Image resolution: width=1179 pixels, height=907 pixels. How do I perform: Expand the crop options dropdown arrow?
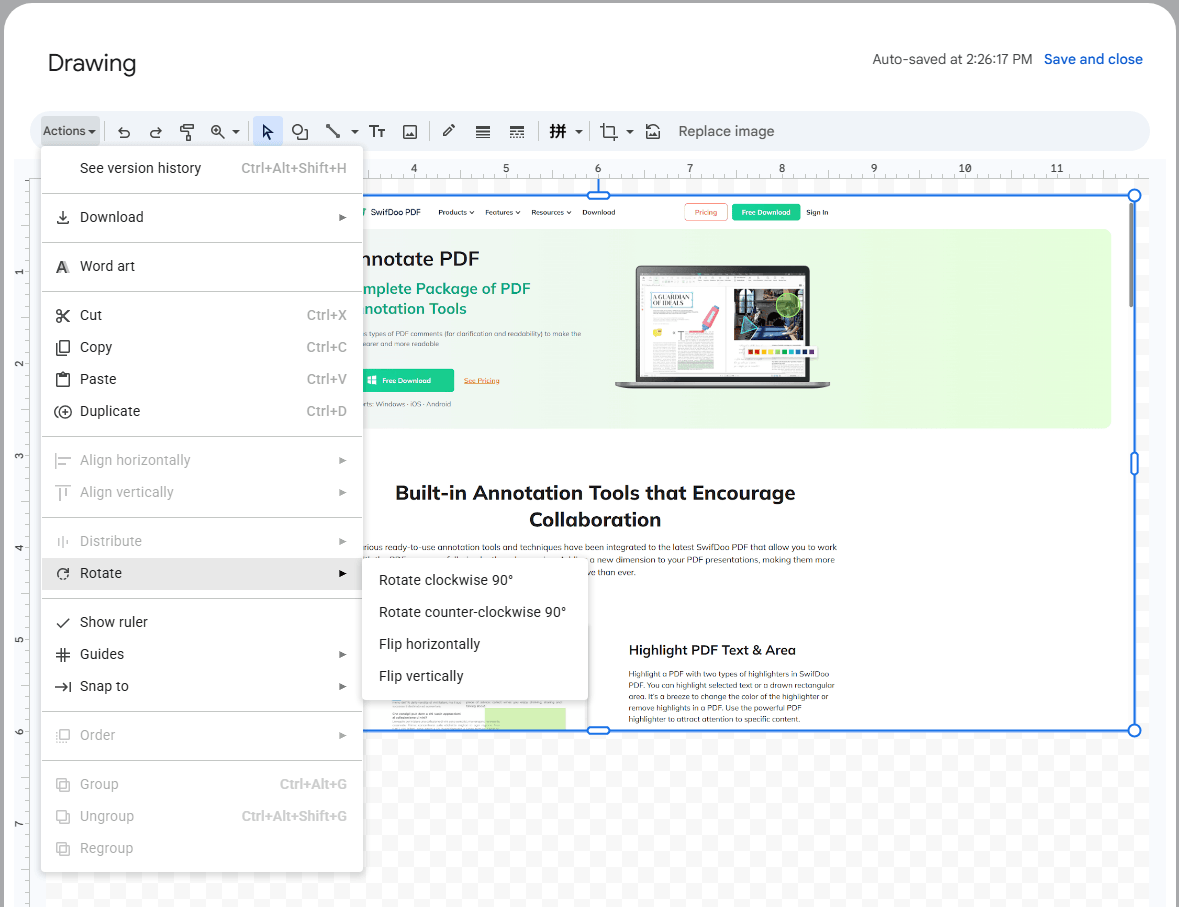coord(630,132)
